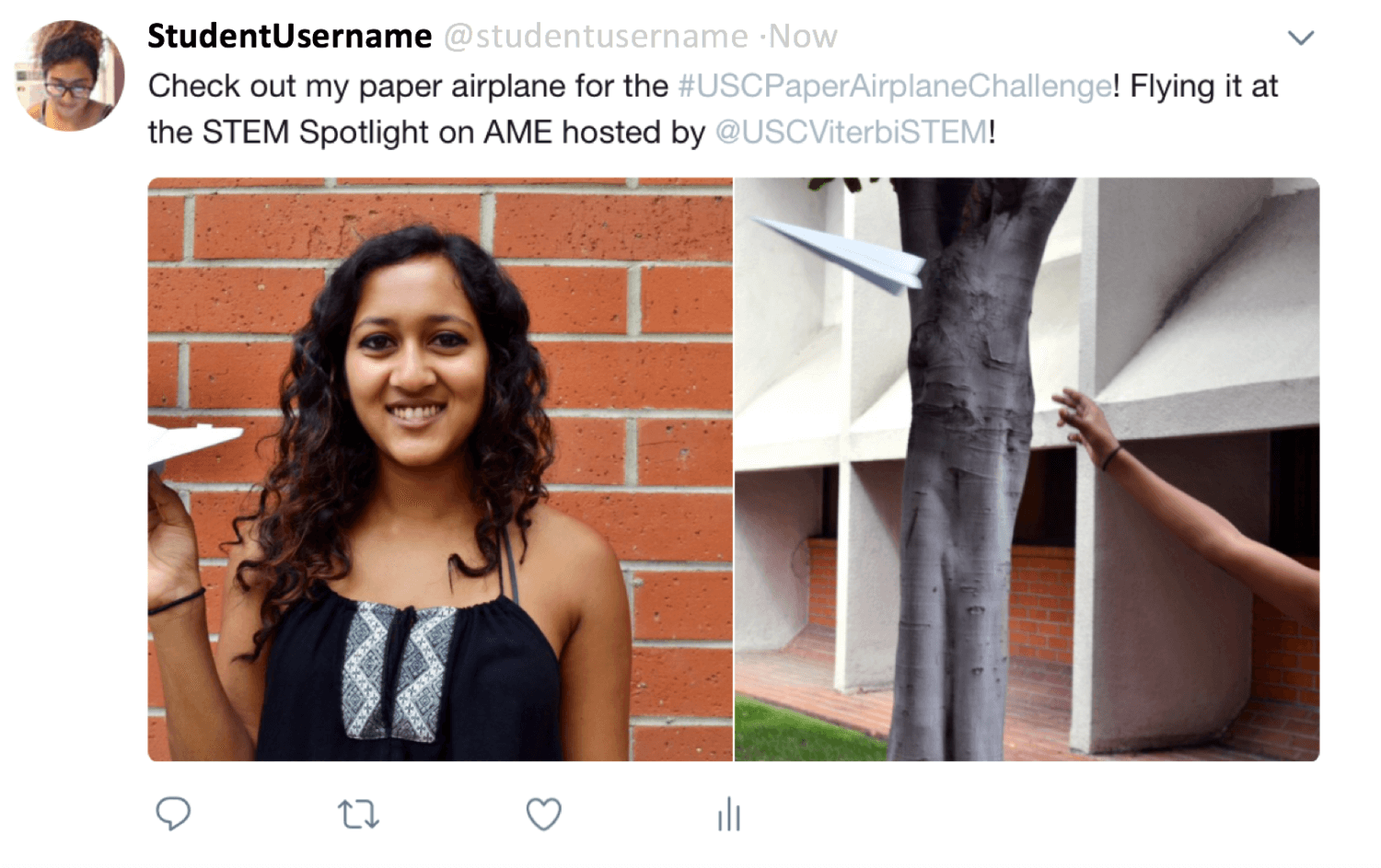
Task: Click the outstretched arm in the right photo
Action: tap(1188, 502)
